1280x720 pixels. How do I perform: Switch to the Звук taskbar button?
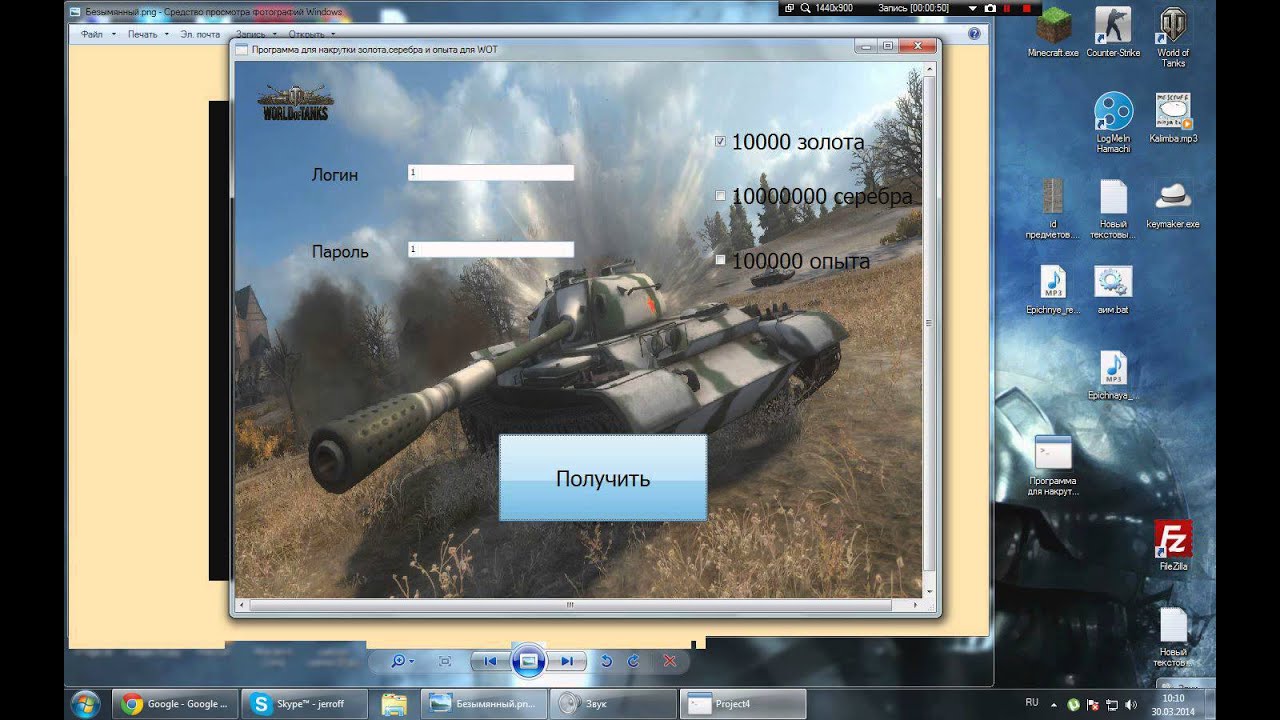(x=613, y=704)
